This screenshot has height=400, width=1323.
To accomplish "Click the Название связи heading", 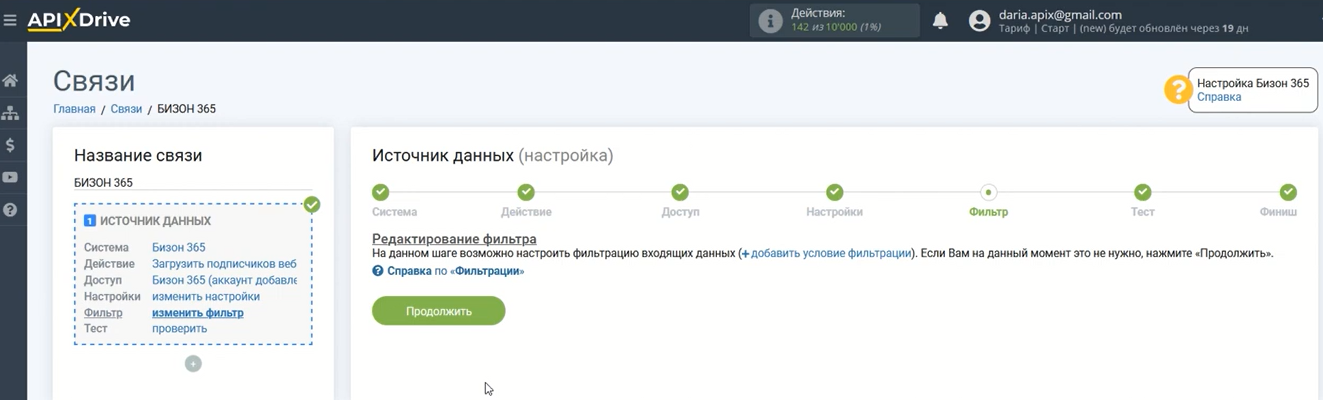I will tap(138, 156).
